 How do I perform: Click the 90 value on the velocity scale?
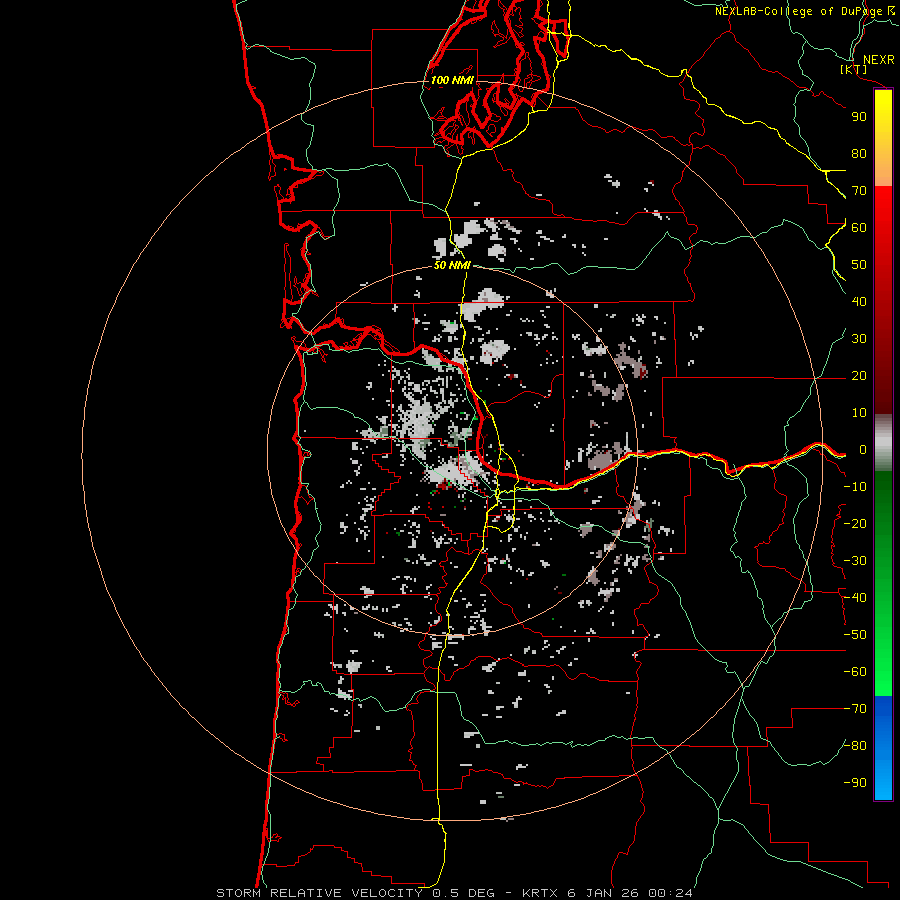tap(859, 117)
